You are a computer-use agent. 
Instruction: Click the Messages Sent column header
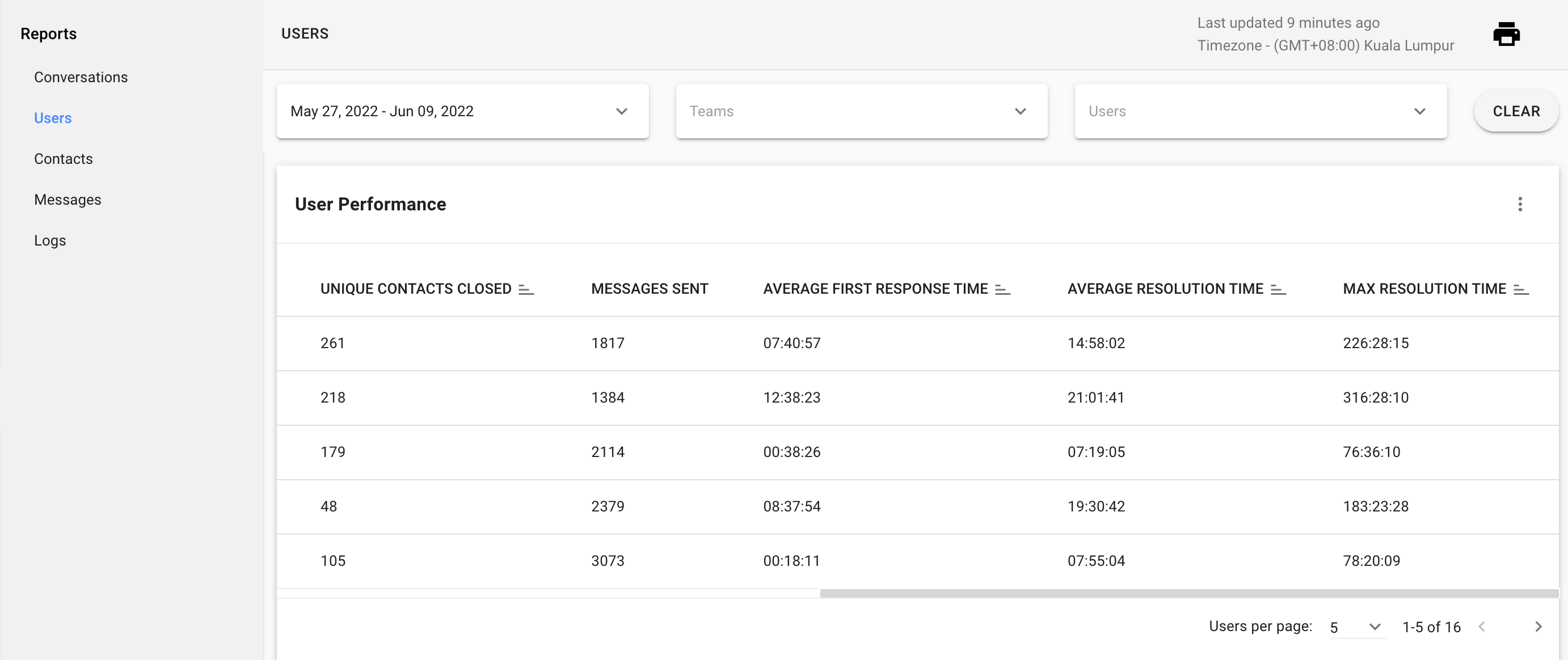tap(650, 289)
